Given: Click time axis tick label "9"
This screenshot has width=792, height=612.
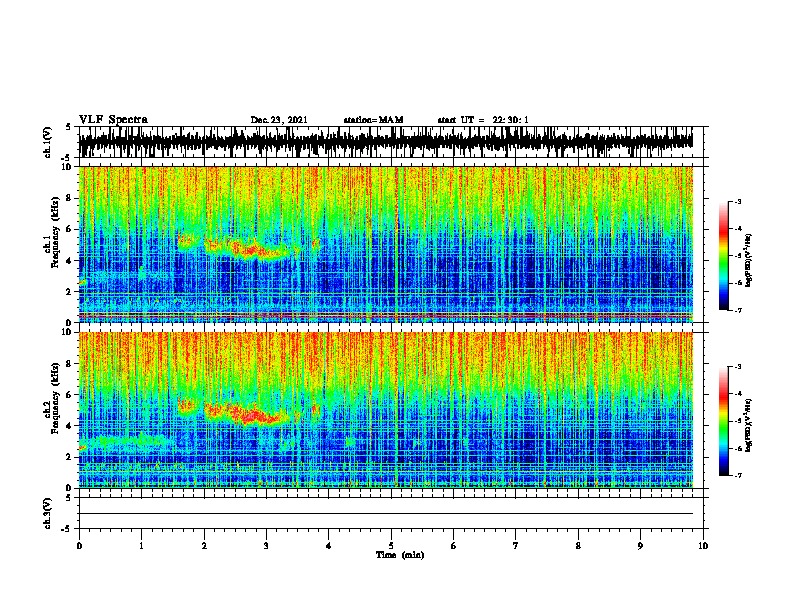Looking at the screenshot, I should click(640, 546).
